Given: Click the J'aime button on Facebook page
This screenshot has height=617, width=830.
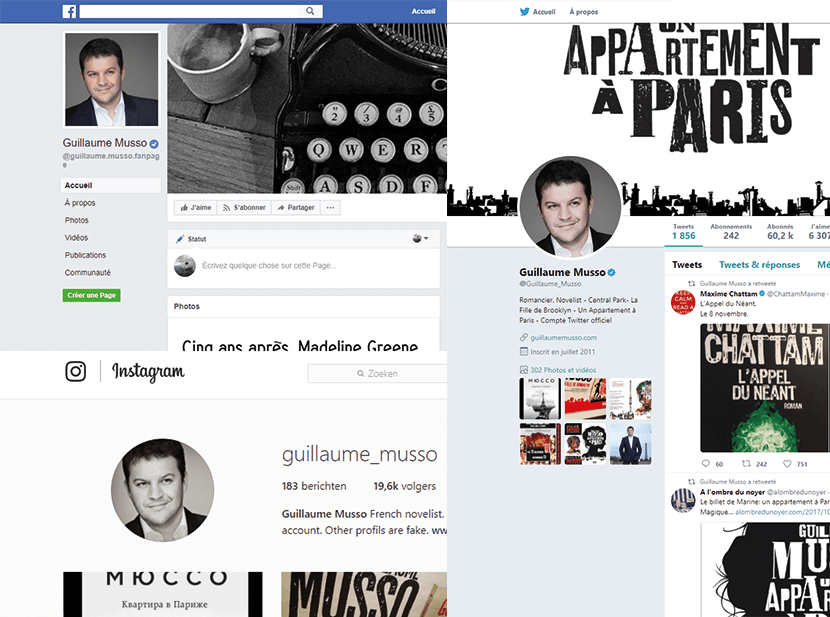Looking at the screenshot, I should click(195, 207).
